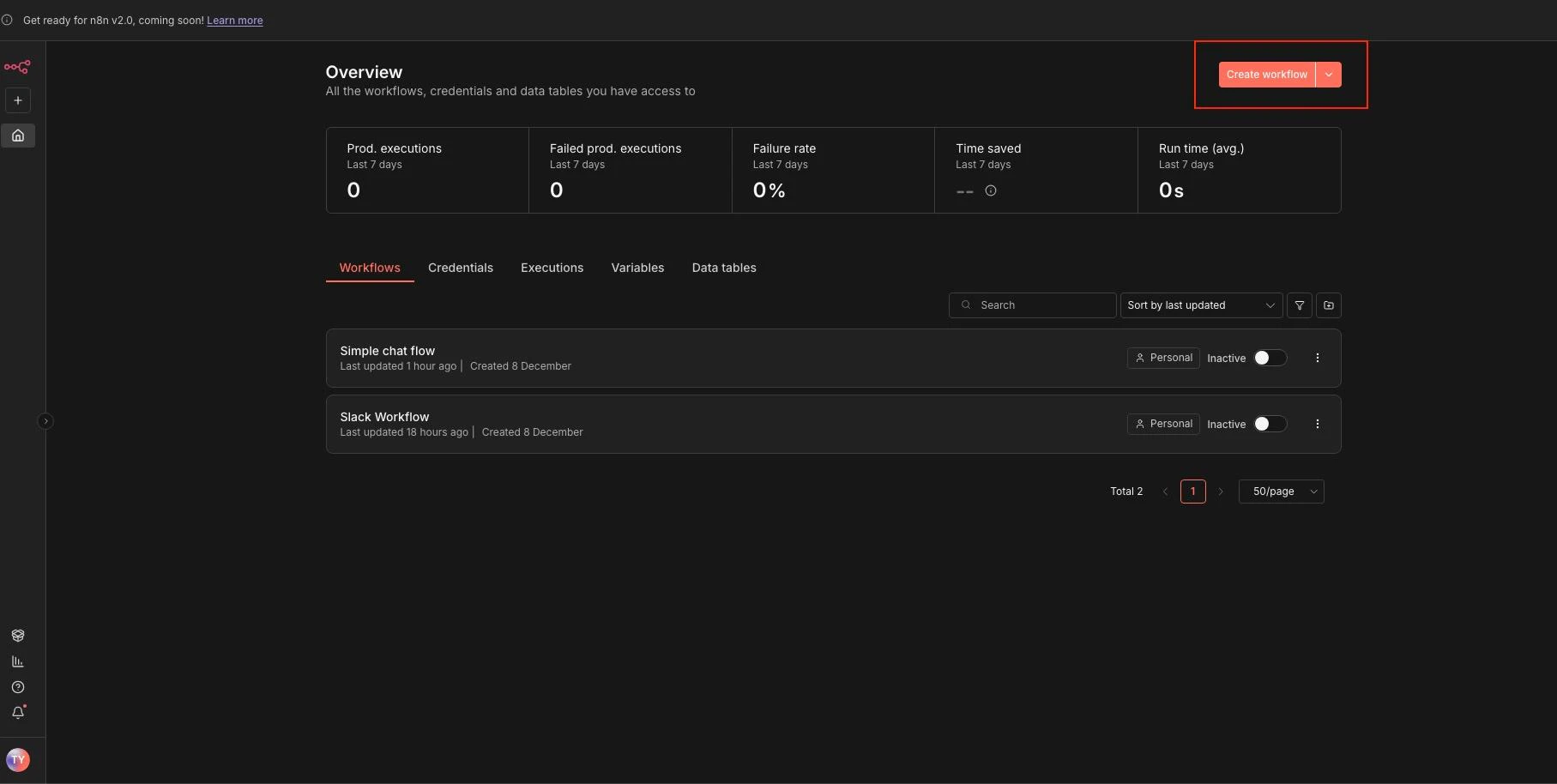Click the plus icon in left sidebar
The height and width of the screenshot is (784, 1557).
[x=18, y=100]
